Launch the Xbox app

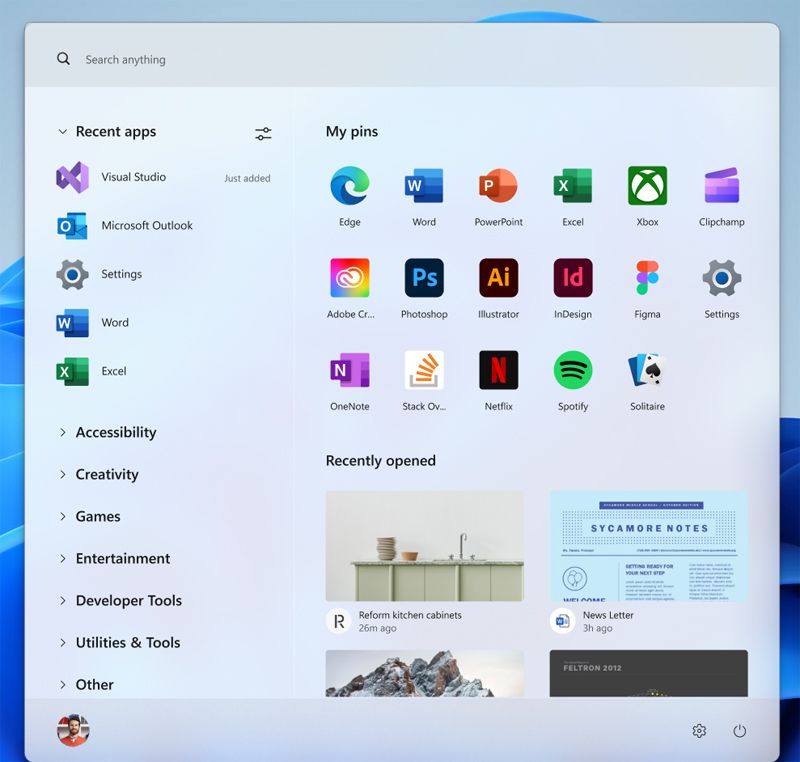pos(647,186)
